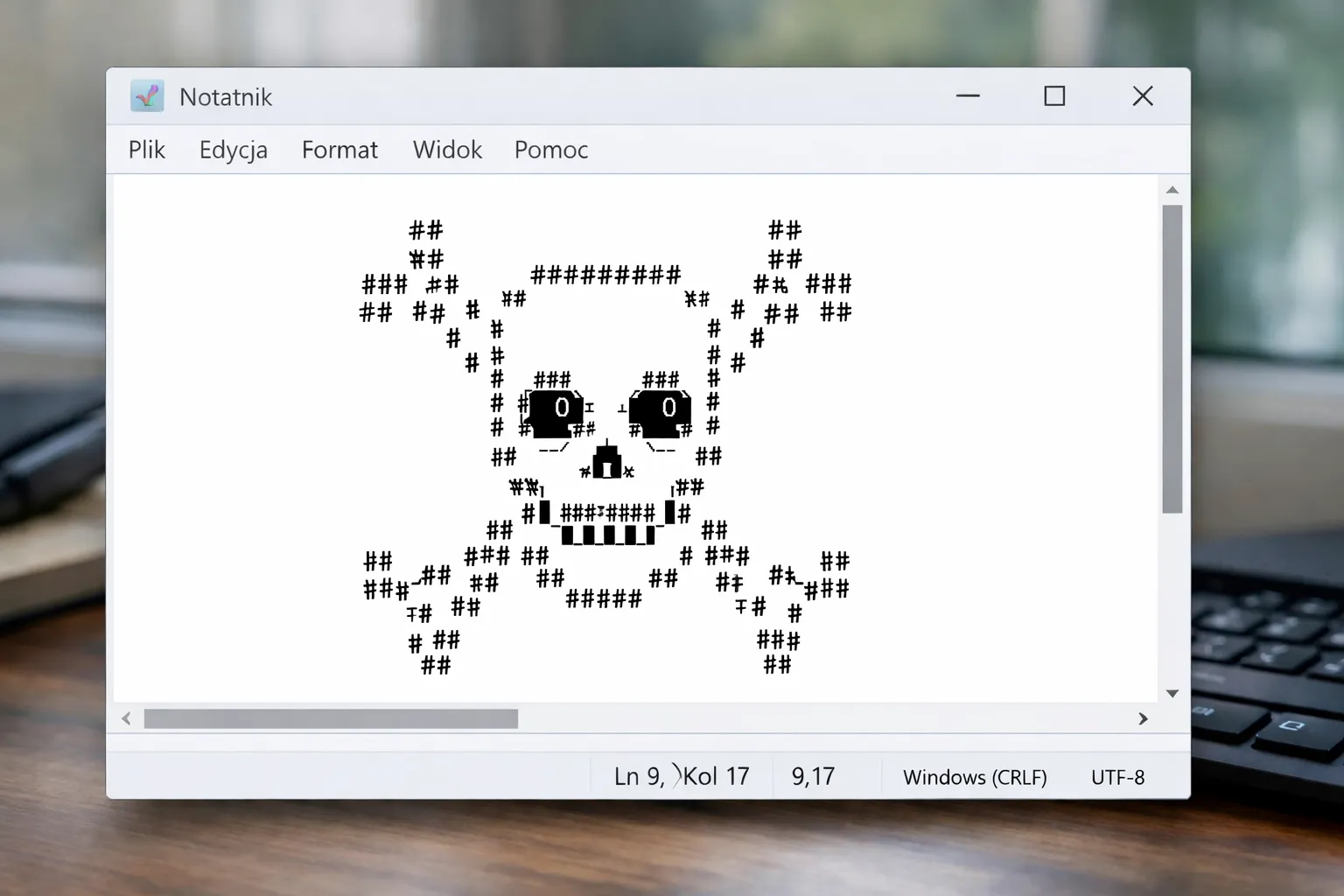The image size is (1344, 896).
Task: Show the Pomoc menu
Action: tap(550, 150)
